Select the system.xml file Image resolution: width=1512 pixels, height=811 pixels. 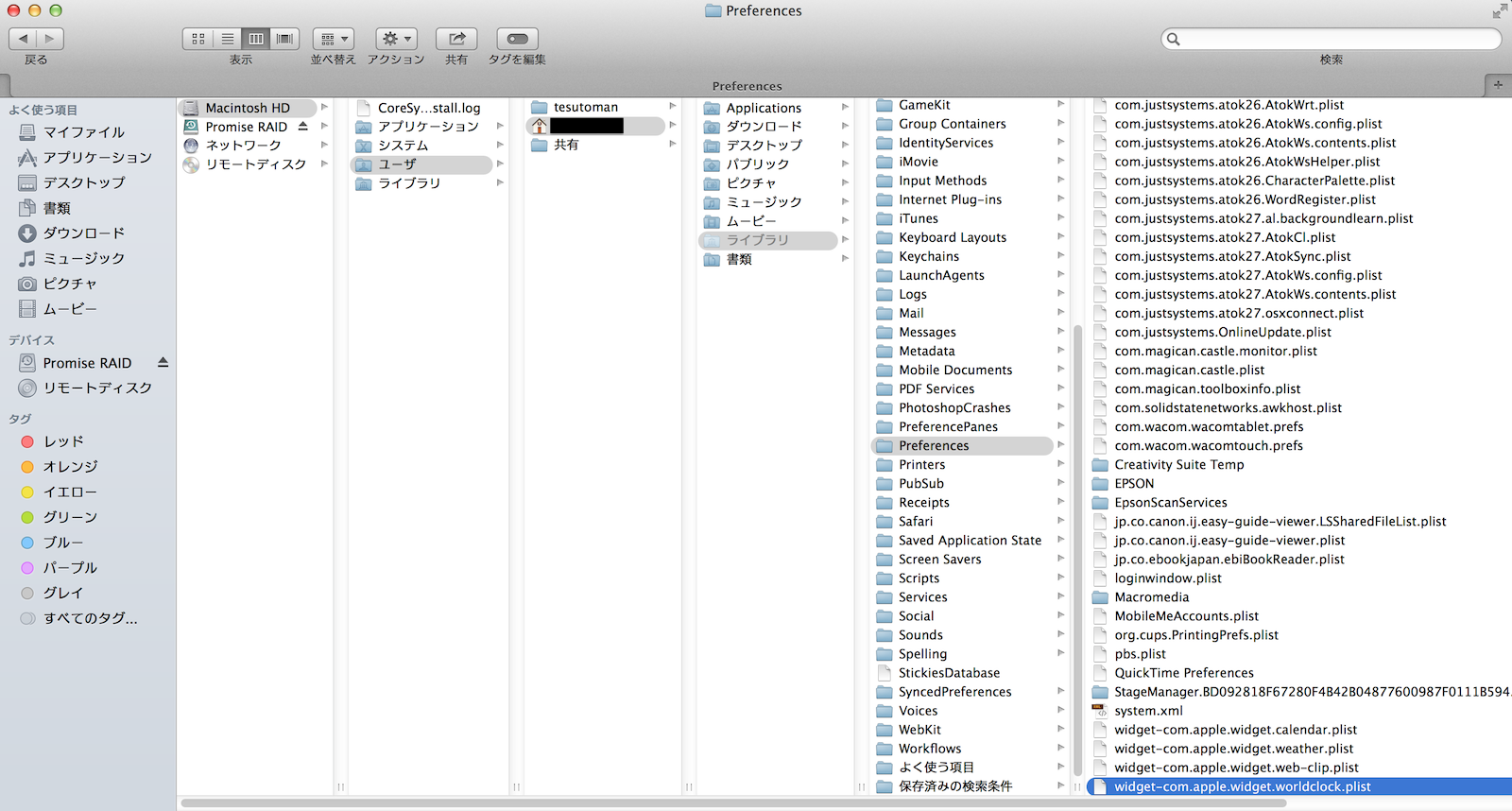1148,710
